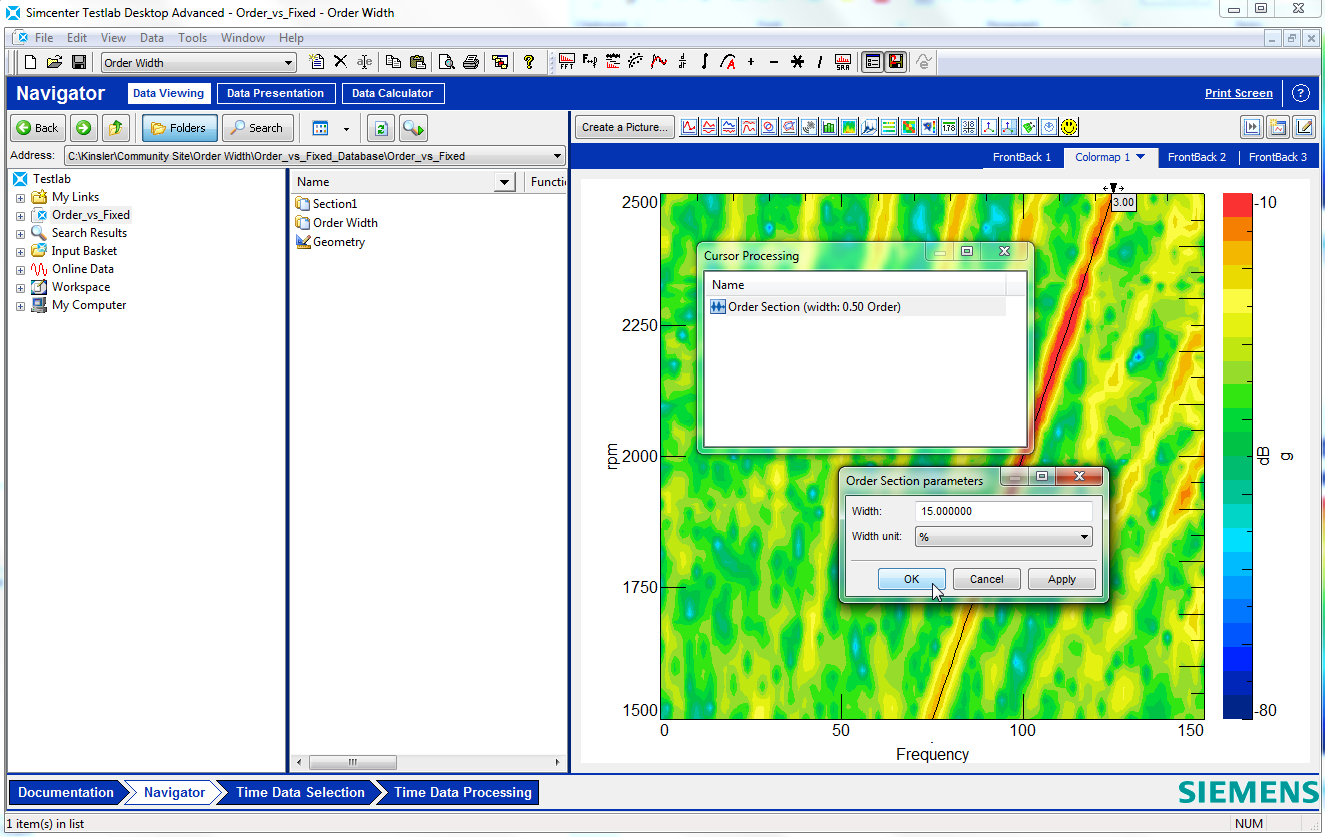This screenshot has height=837, width=1325.
Task: Click the Delete (X) icon in the toolbar
Action: click(340, 62)
